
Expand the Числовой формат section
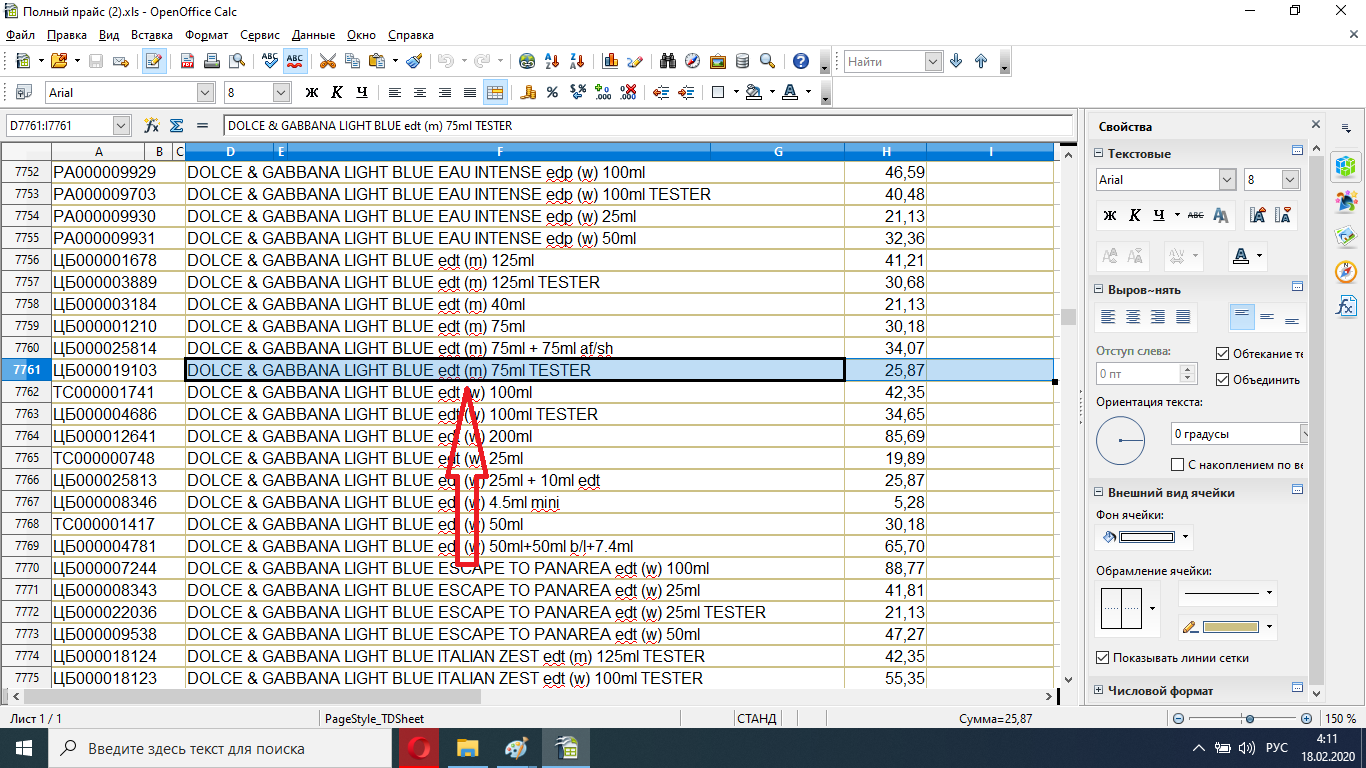click(1098, 691)
